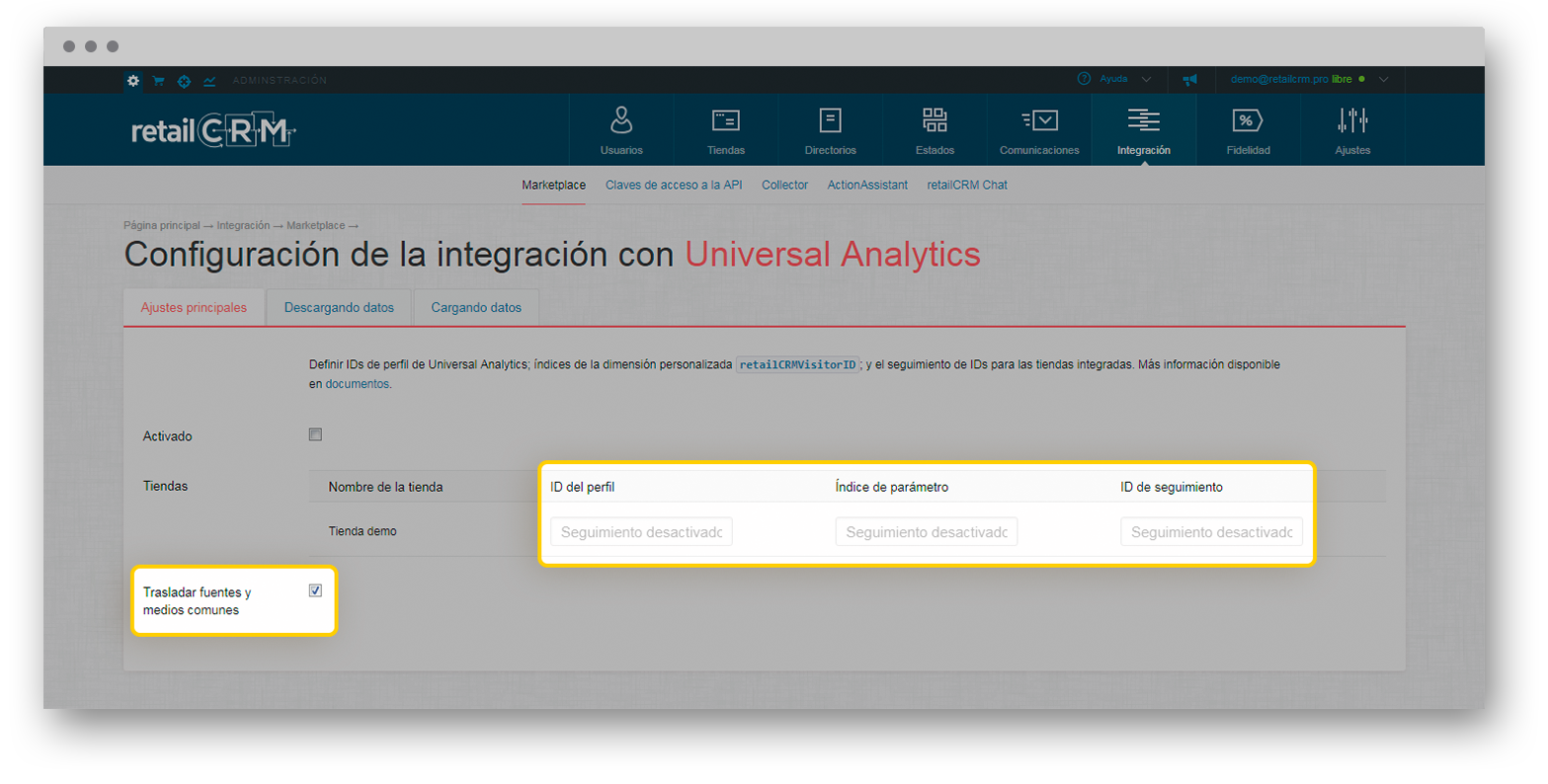Click the ADMINISTRACIÓN label
Screen dimensions: 1548x784
[x=280, y=81]
